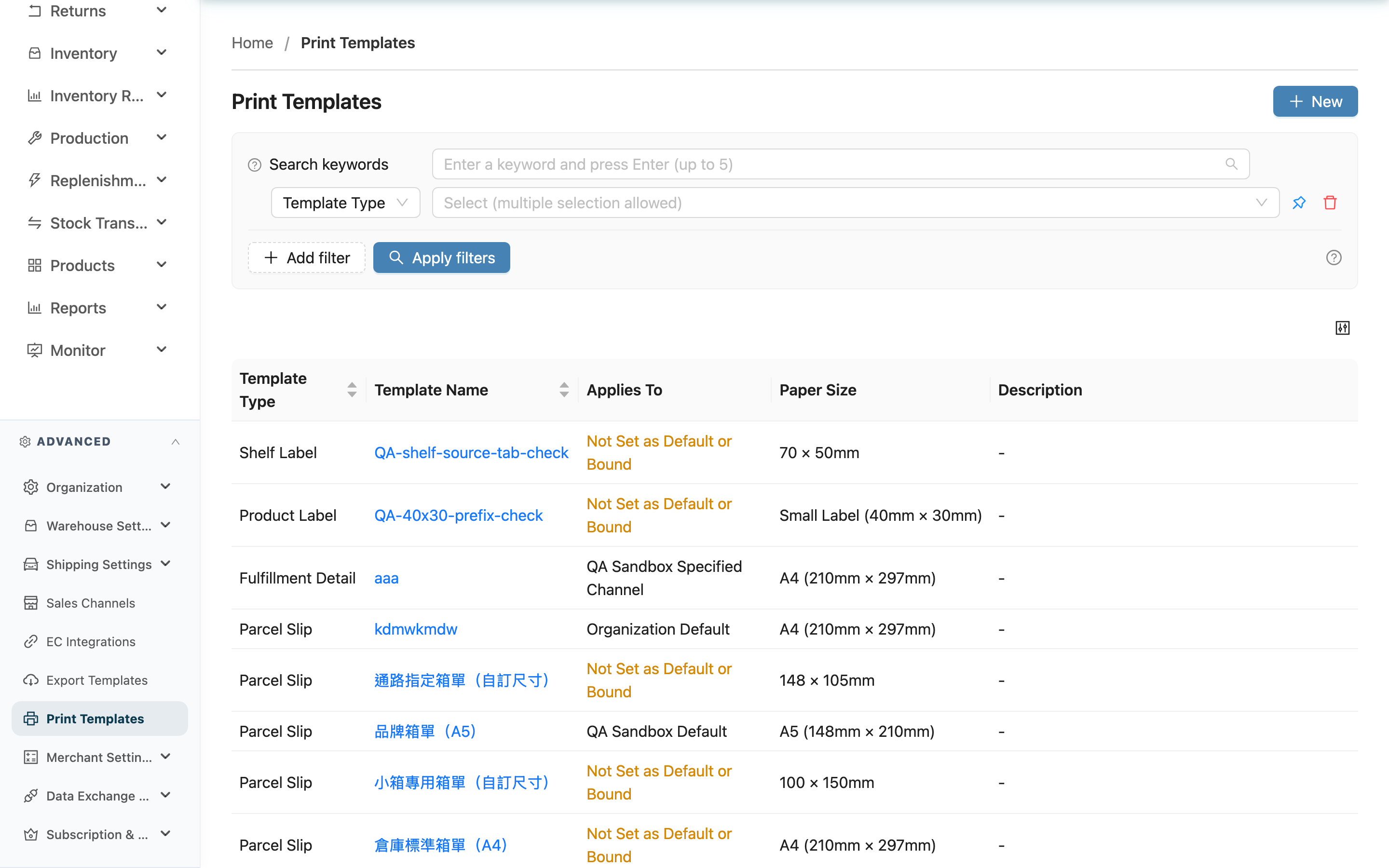The image size is (1389, 868).
Task: Click the Organization gear icon
Action: [31, 487]
